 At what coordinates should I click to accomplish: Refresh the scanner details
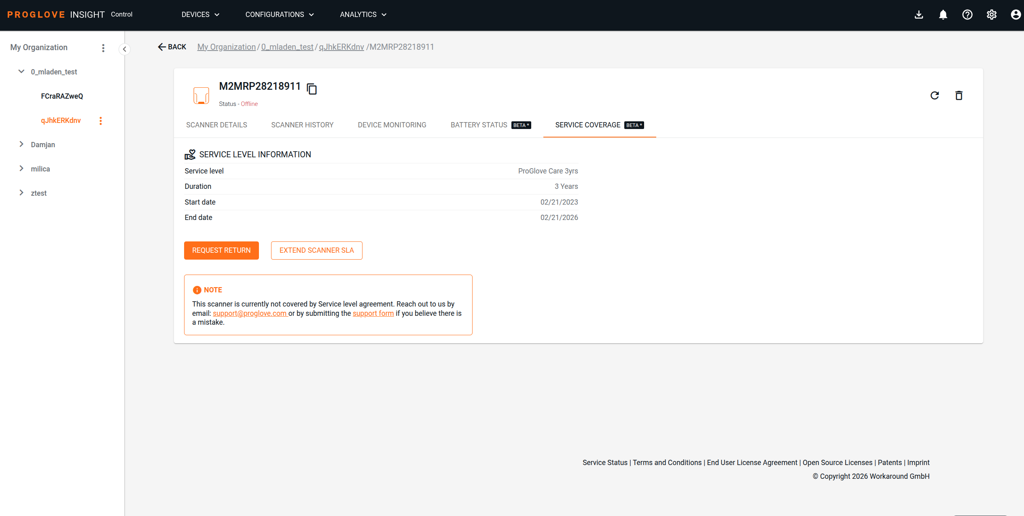click(935, 95)
